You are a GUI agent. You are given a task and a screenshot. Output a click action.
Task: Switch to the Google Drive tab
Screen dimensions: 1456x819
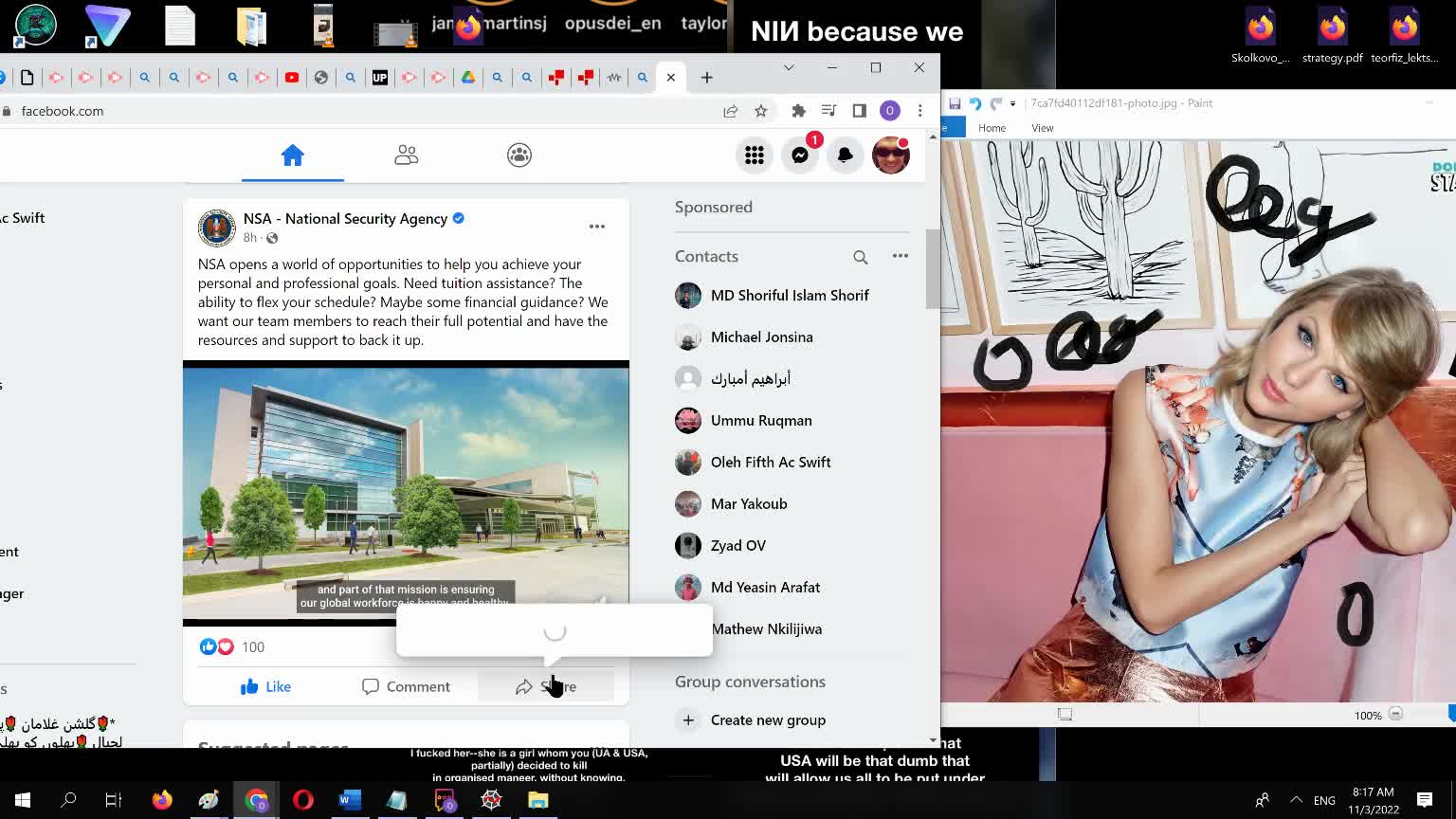point(468,78)
